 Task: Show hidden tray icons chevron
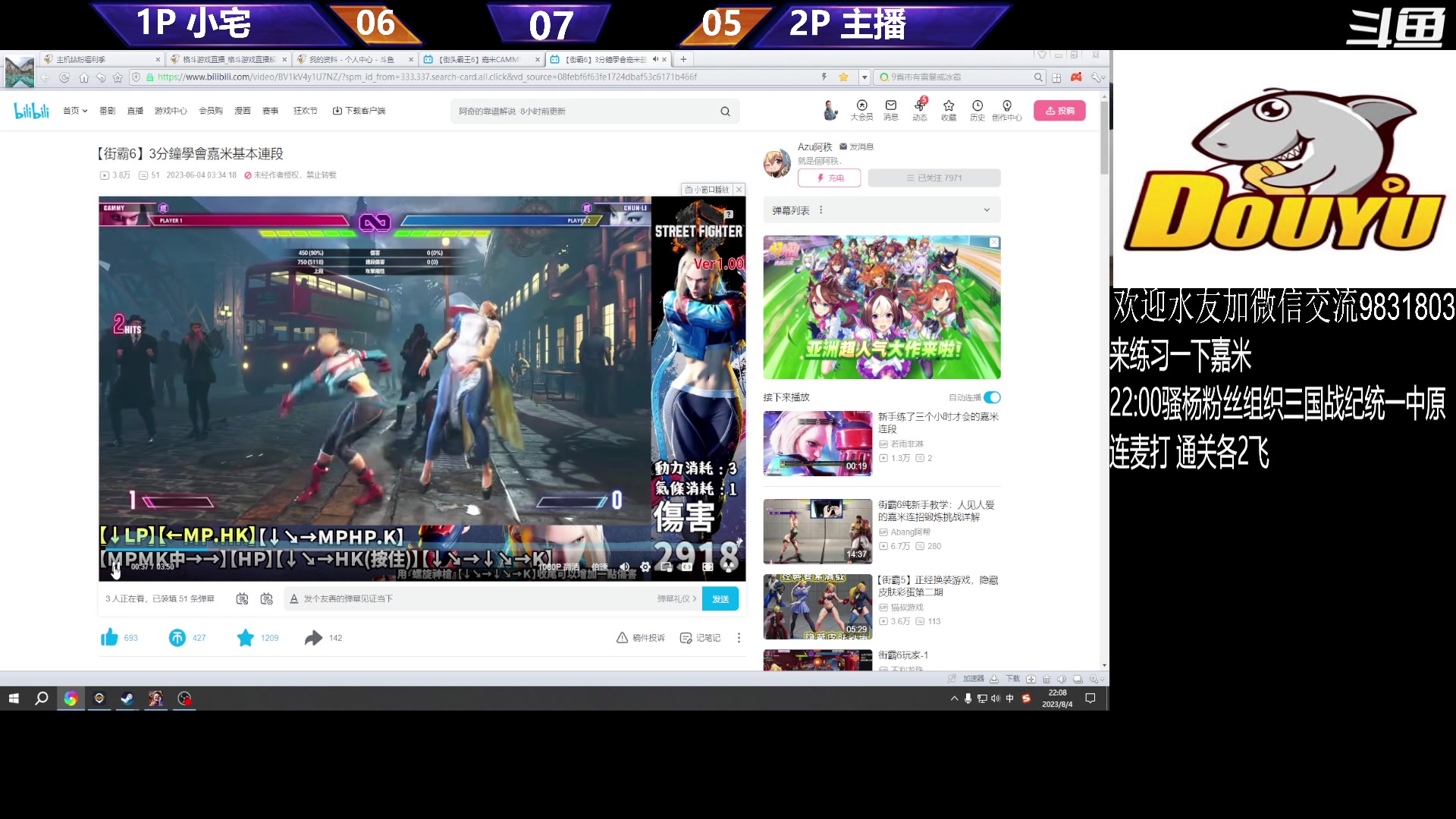pos(954,698)
